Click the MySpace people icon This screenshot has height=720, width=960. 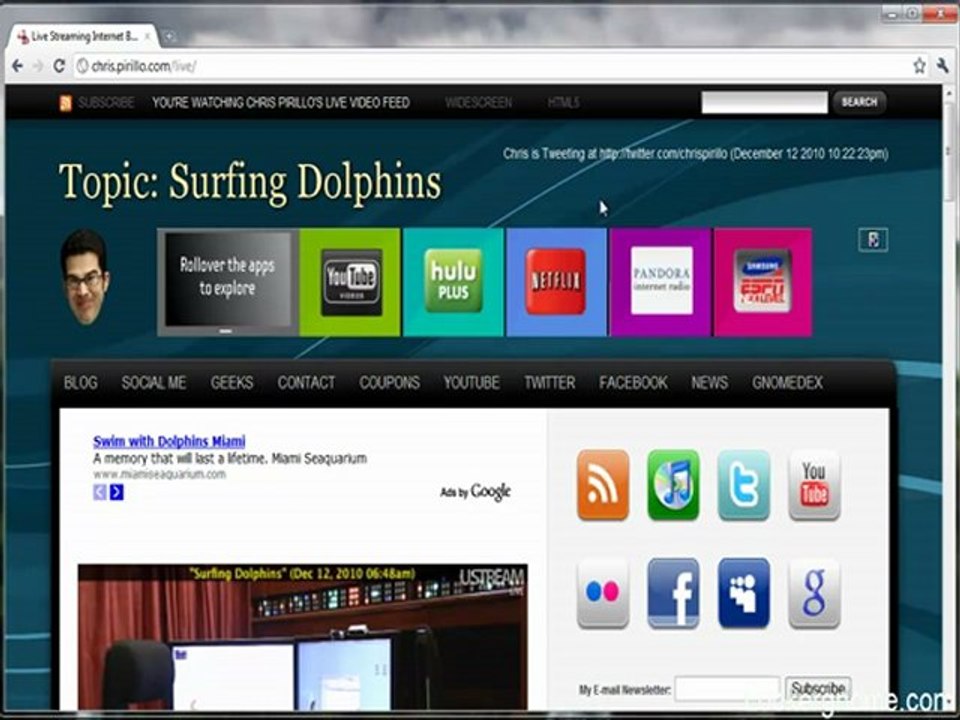point(744,593)
